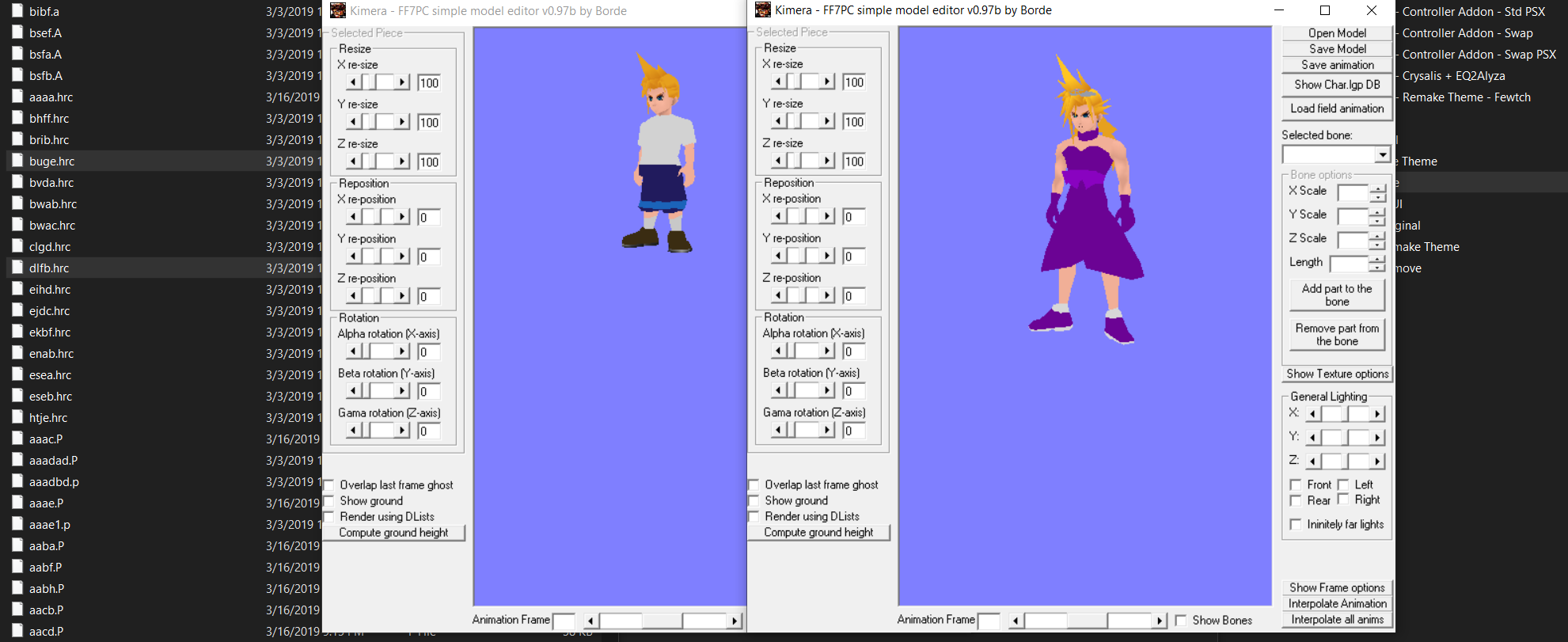
Task: Click Save animation in the right window
Action: pyautogui.click(x=1337, y=65)
